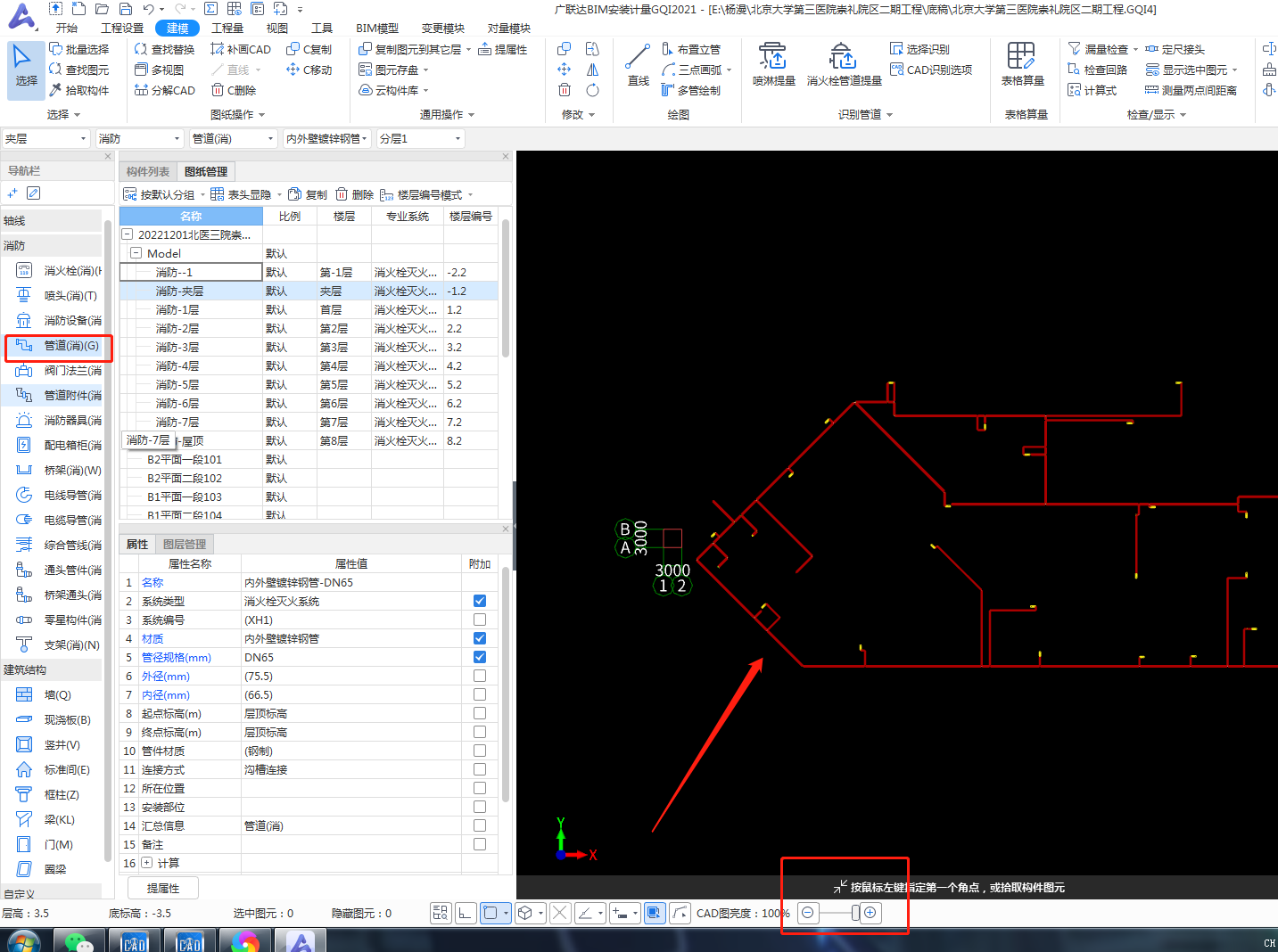Click the 删除 button in drawing management

[x=355, y=194]
